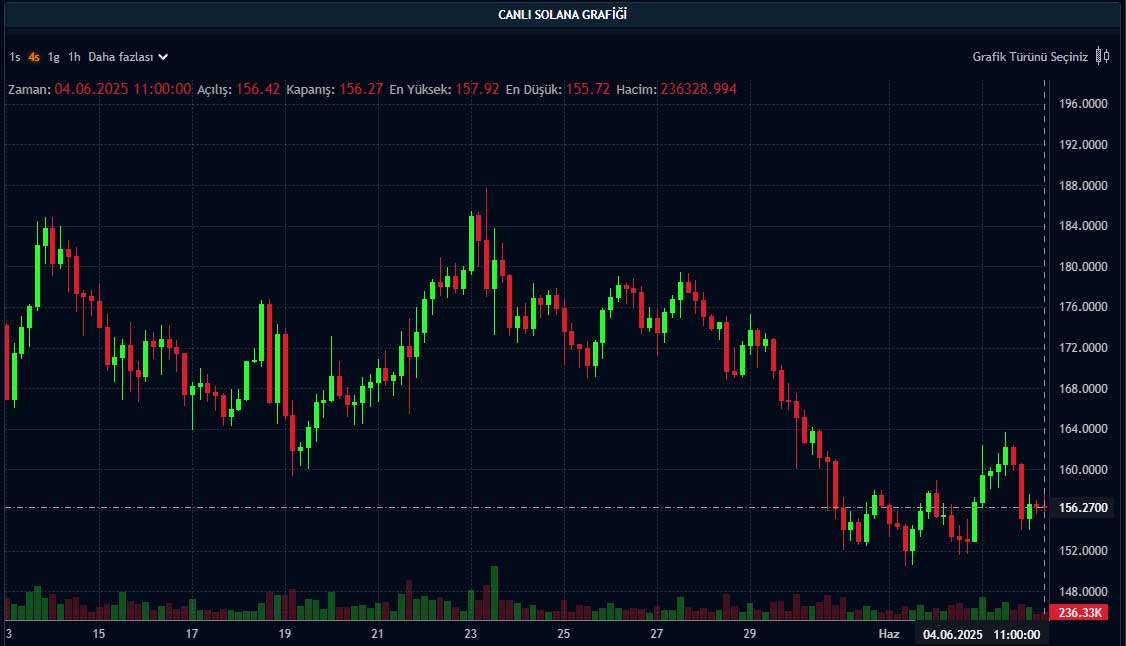
Task: Click date label 27 on the time axis
Action: 656,634
